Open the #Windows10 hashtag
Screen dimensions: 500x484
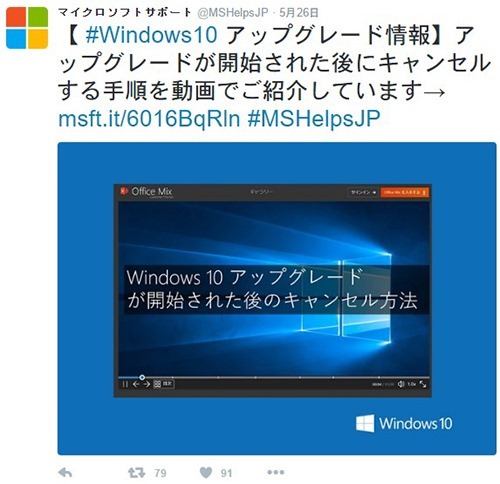[152, 35]
